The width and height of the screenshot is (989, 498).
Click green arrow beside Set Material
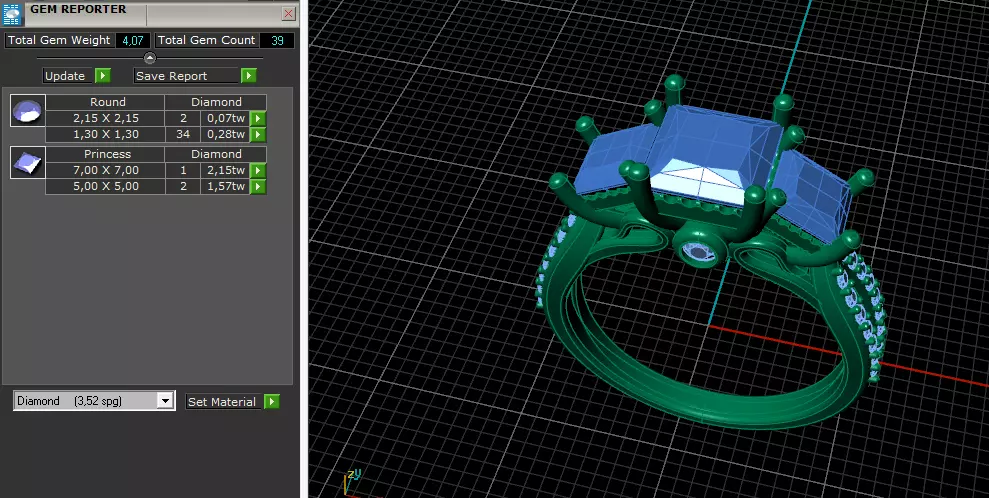[x=272, y=402]
